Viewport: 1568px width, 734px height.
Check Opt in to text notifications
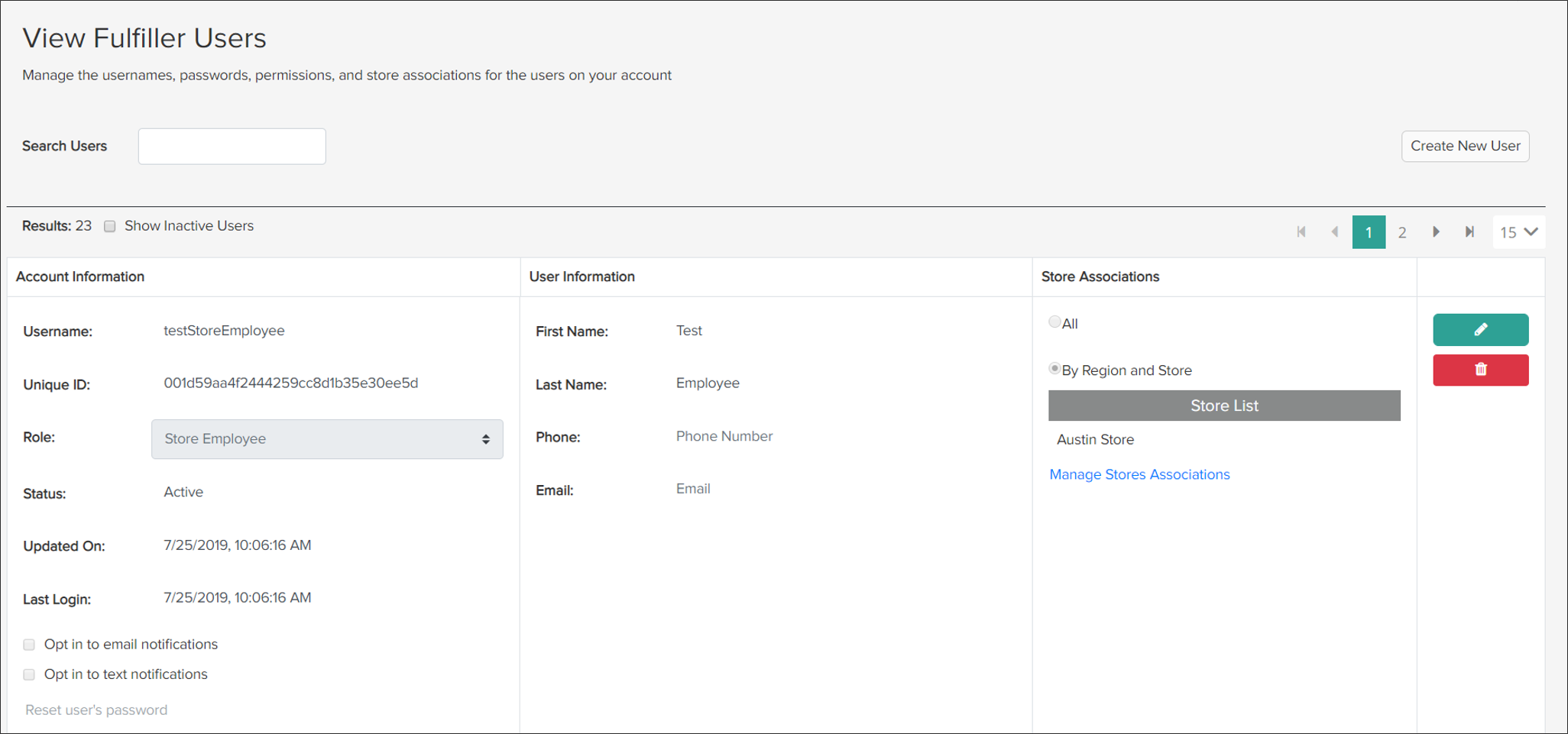click(28, 674)
